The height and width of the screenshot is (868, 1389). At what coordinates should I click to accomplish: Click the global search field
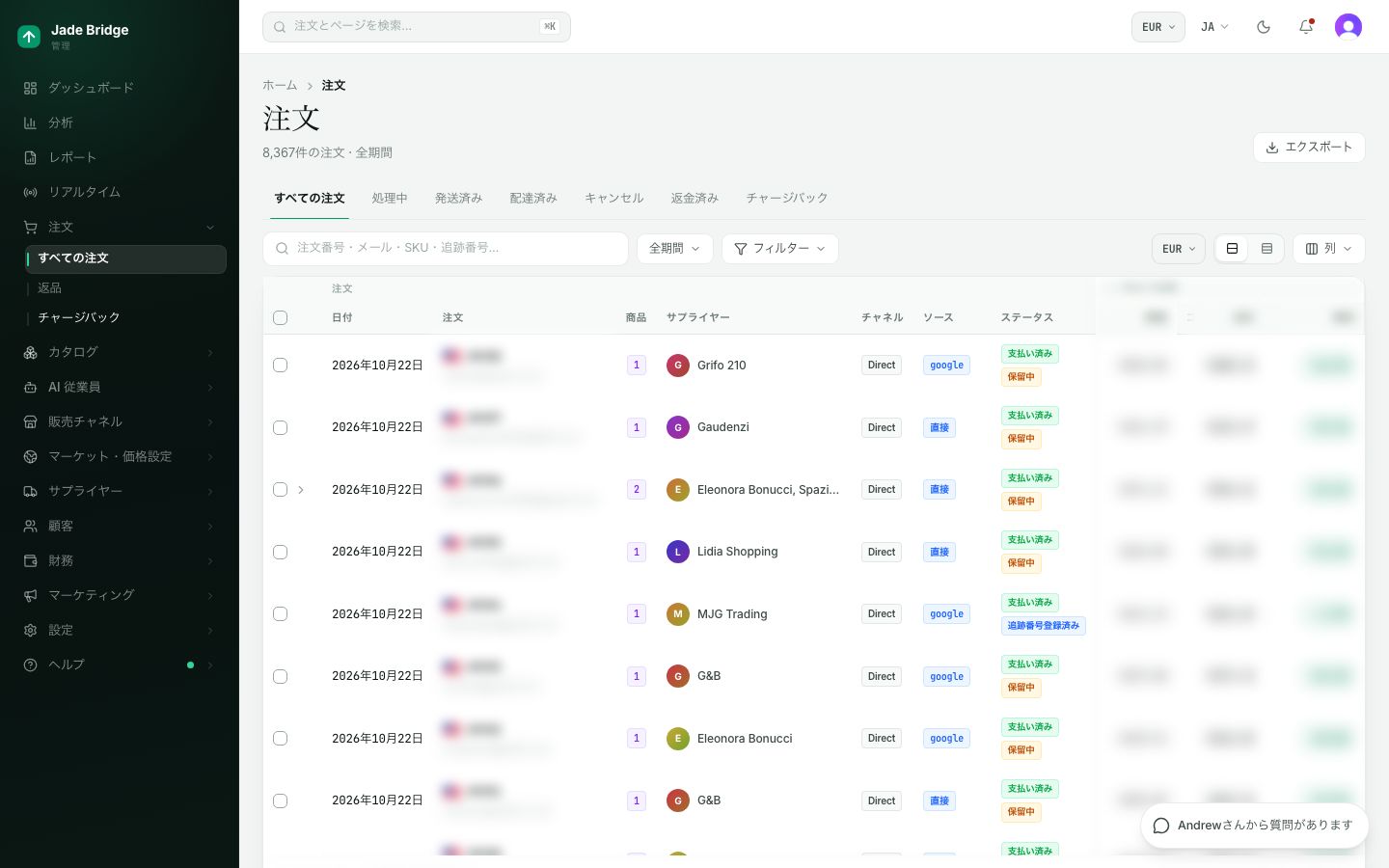[417, 27]
